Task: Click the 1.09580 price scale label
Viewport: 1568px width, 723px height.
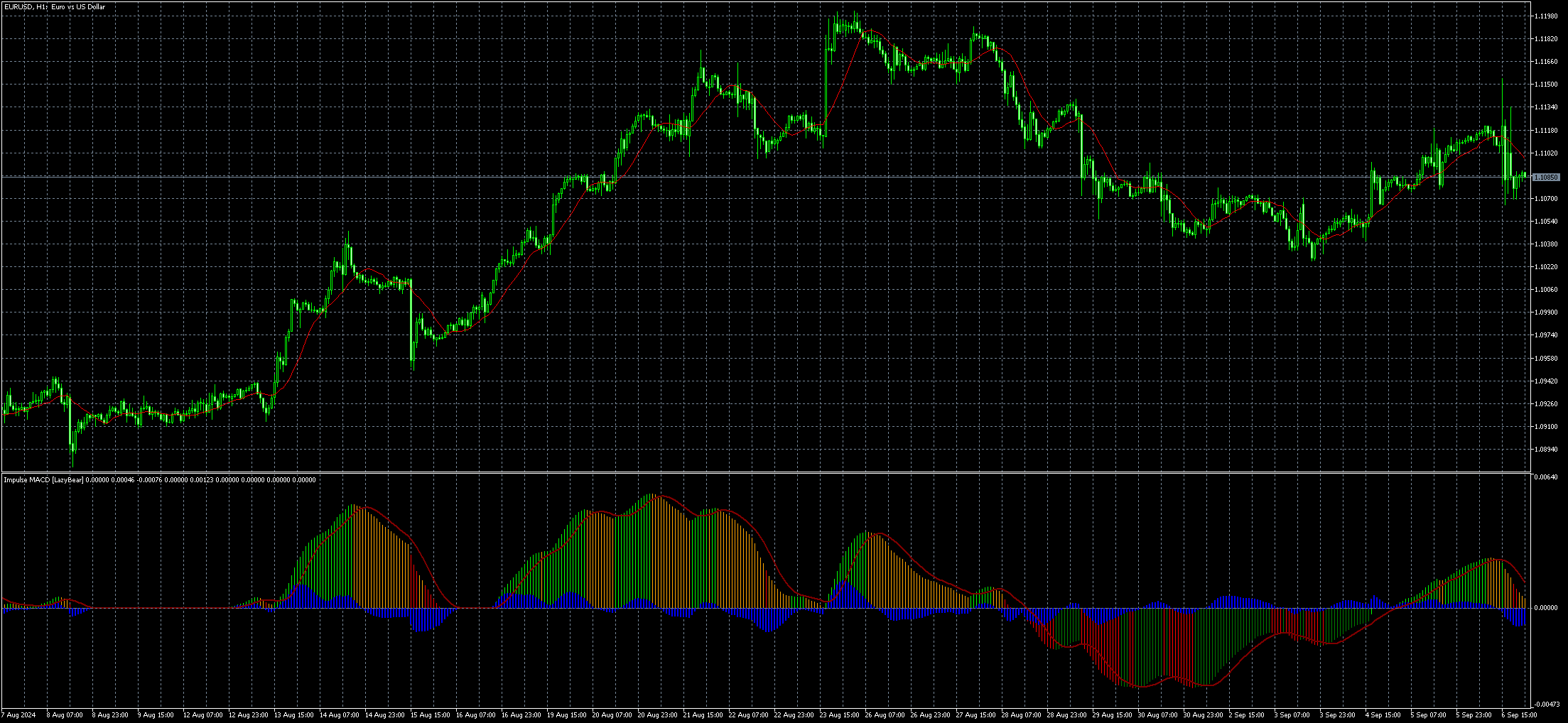Action: coord(1545,359)
